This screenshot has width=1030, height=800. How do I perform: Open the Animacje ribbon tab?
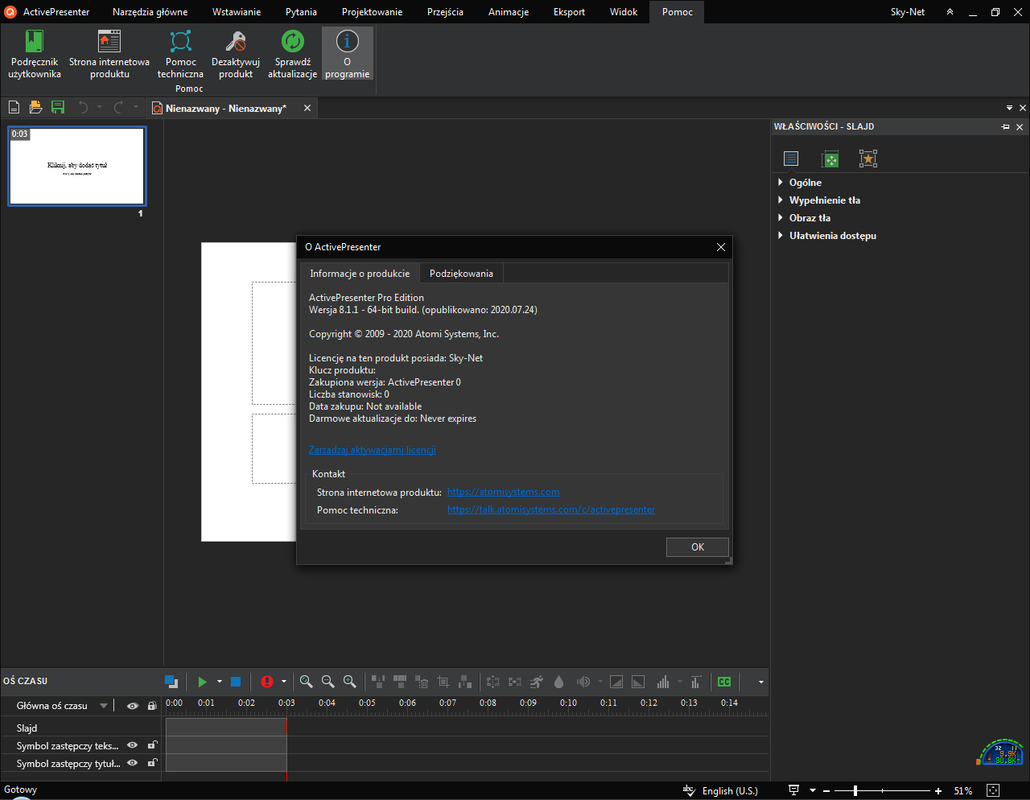(x=508, y=12)
